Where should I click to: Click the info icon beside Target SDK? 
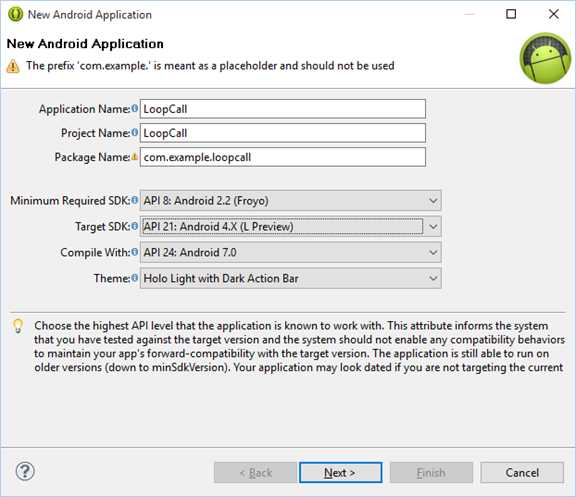click(x=134, y=226)
